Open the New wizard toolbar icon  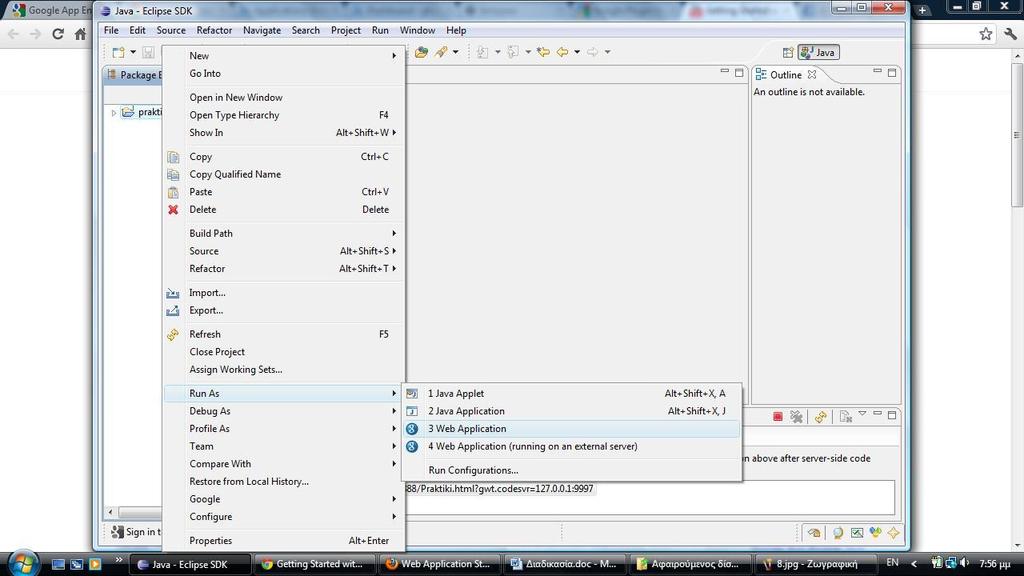click(118, 52)
